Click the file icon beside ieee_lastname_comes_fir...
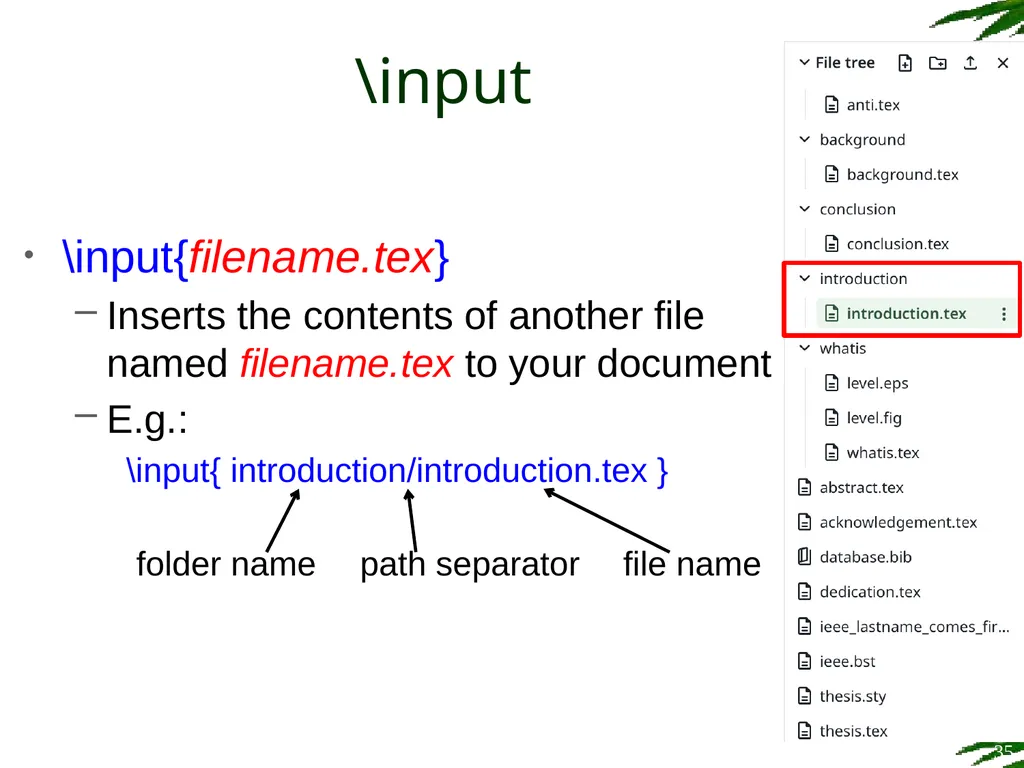 click(x=805, y=627)
